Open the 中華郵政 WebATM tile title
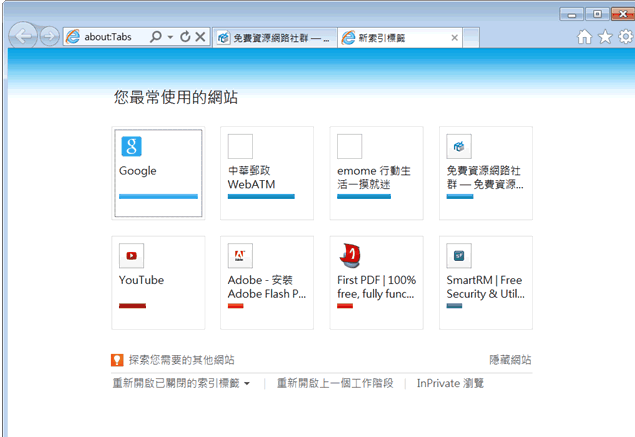Image resolution: width=635 pixels, height=437 pixels. tap(251, 177)
